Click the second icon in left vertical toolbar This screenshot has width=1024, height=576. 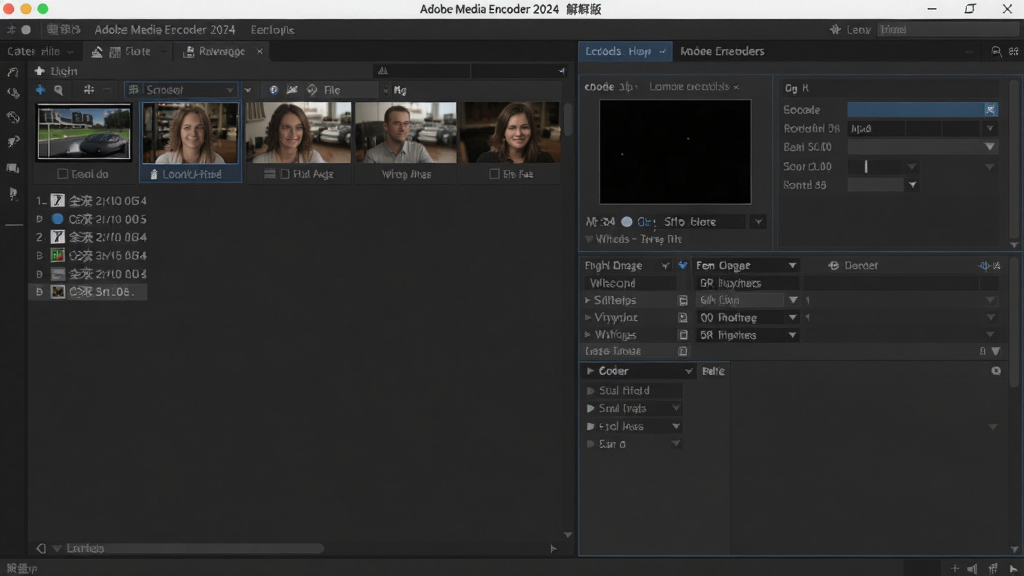12,93
